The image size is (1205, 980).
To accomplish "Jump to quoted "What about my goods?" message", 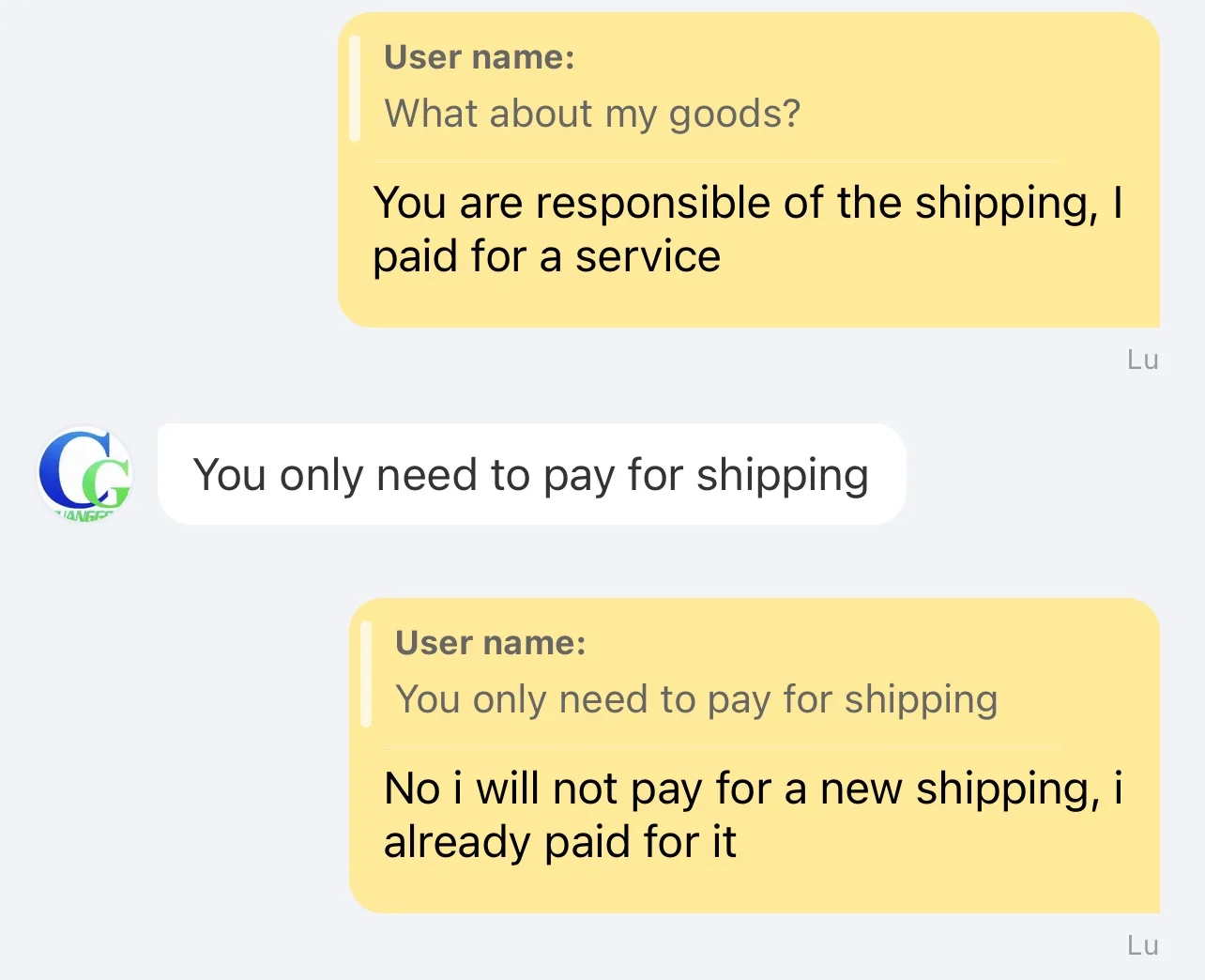I will click(592, 114).
